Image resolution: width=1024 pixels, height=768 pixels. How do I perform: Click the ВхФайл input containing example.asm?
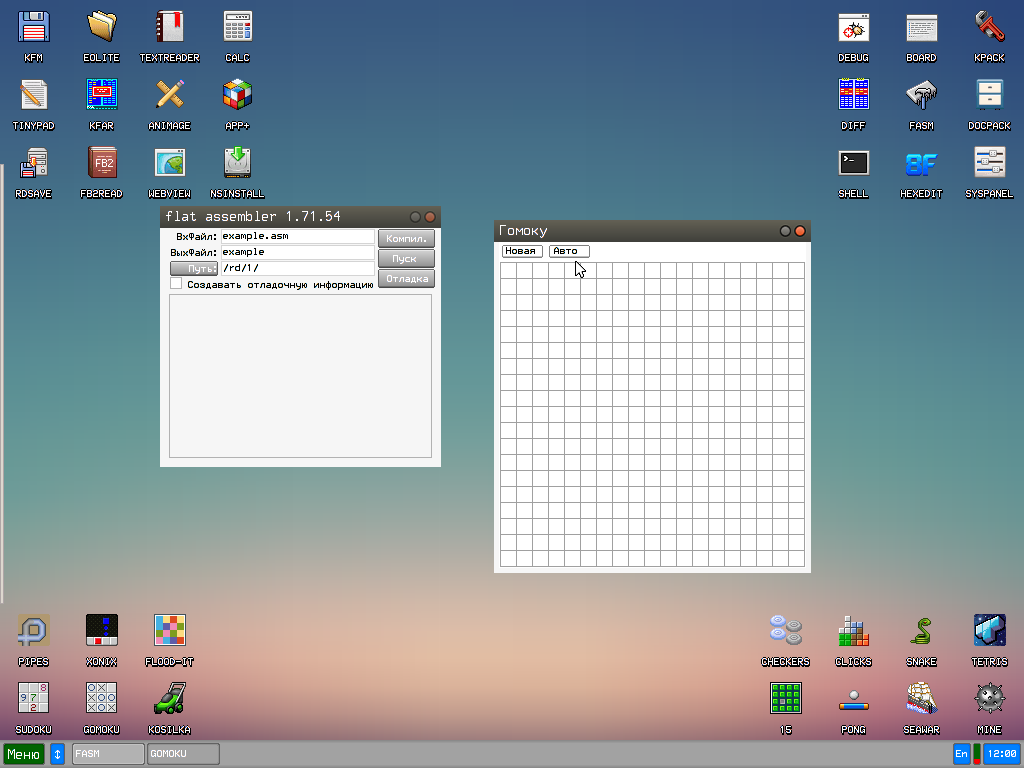click(296, 237)
